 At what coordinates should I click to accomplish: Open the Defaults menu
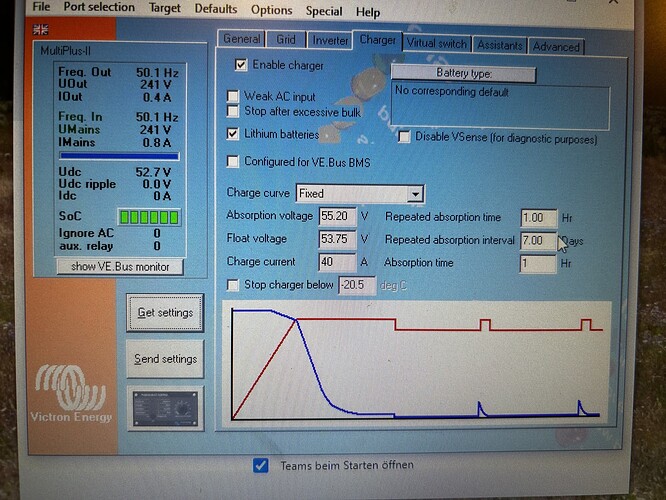(216, 9)
